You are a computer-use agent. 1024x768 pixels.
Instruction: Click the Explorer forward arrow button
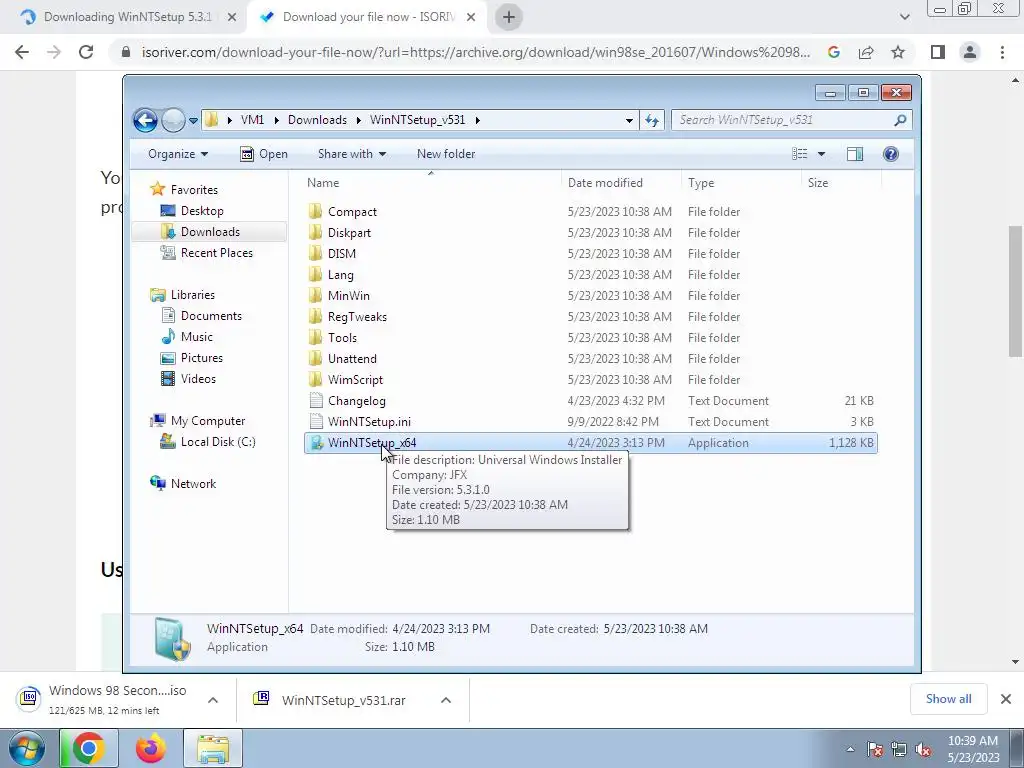[x=173, y=120]
